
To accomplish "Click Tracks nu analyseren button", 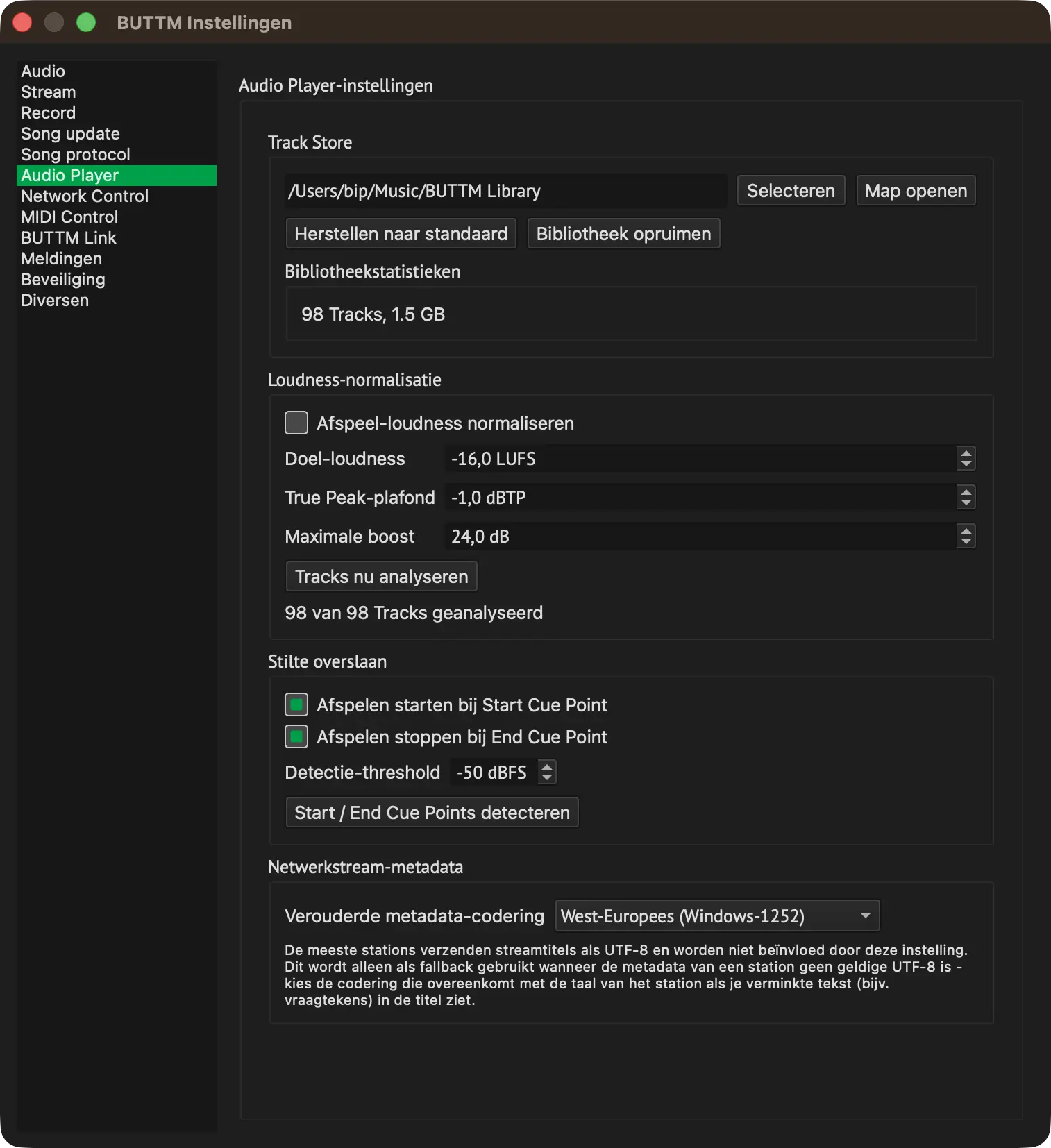I will pos(381,577).
